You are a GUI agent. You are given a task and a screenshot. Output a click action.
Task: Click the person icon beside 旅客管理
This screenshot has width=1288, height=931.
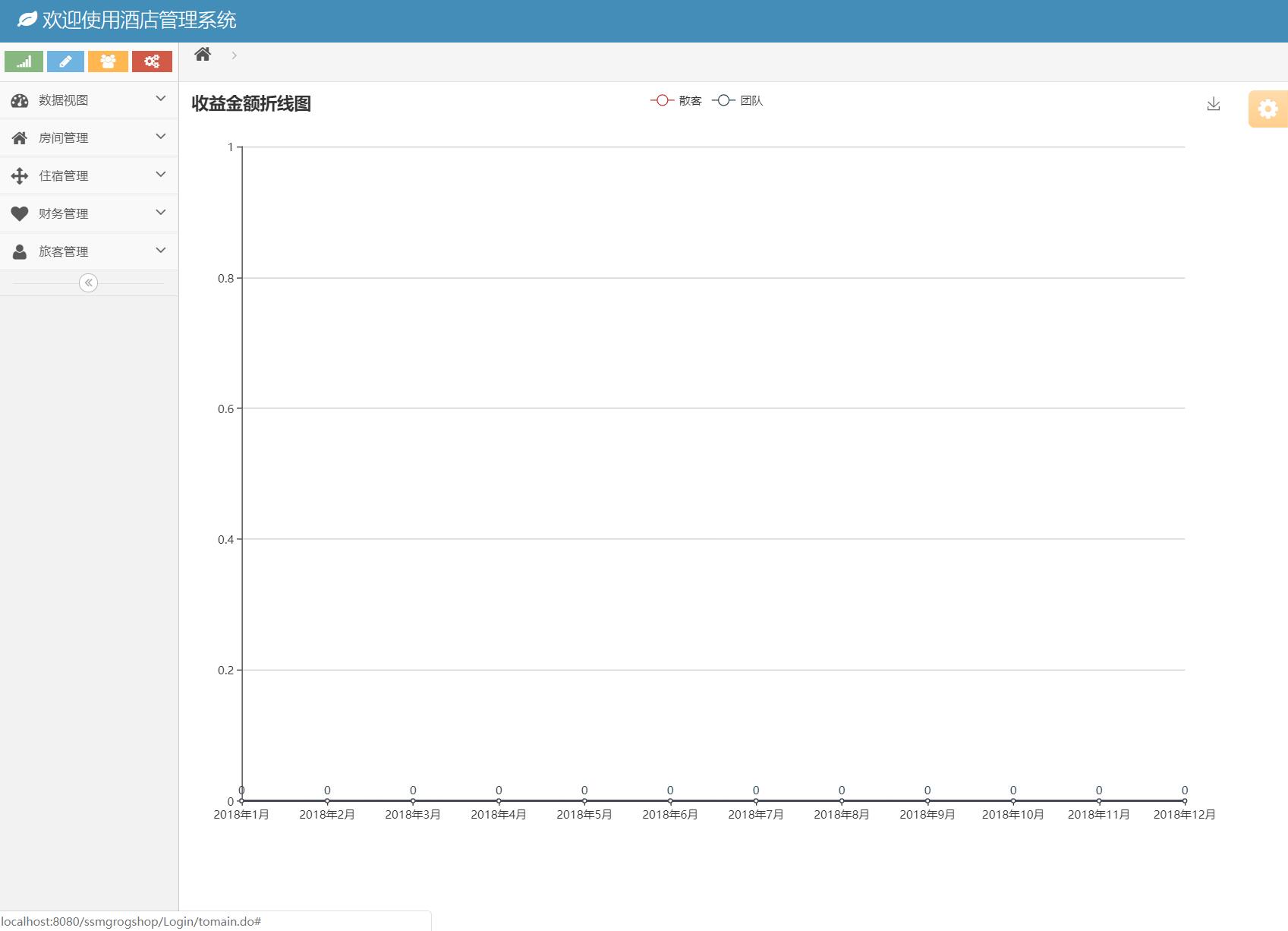coord(20,251)
